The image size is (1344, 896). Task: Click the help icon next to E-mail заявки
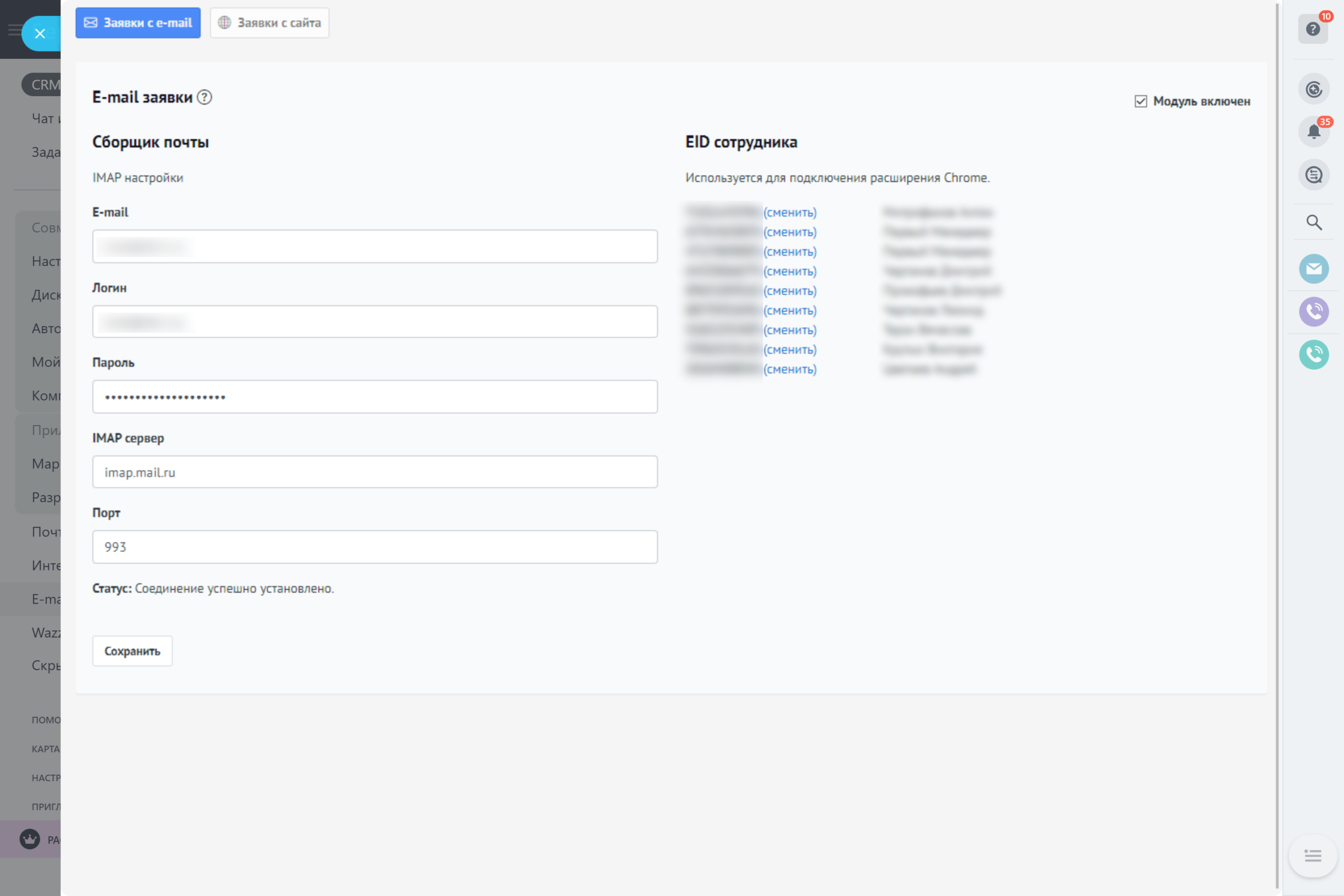[x=204, y=98]
